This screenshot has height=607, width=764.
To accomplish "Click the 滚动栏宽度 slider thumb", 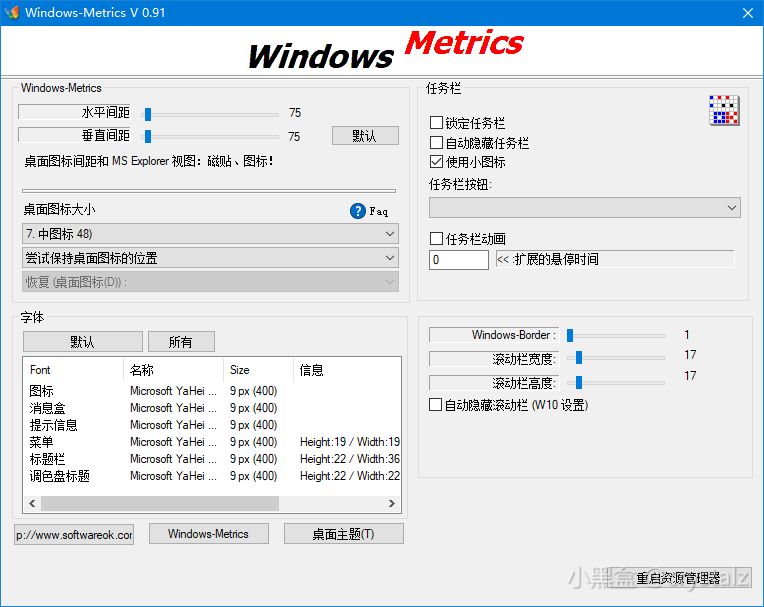I will pyautogui.click(x=579, y=358).
